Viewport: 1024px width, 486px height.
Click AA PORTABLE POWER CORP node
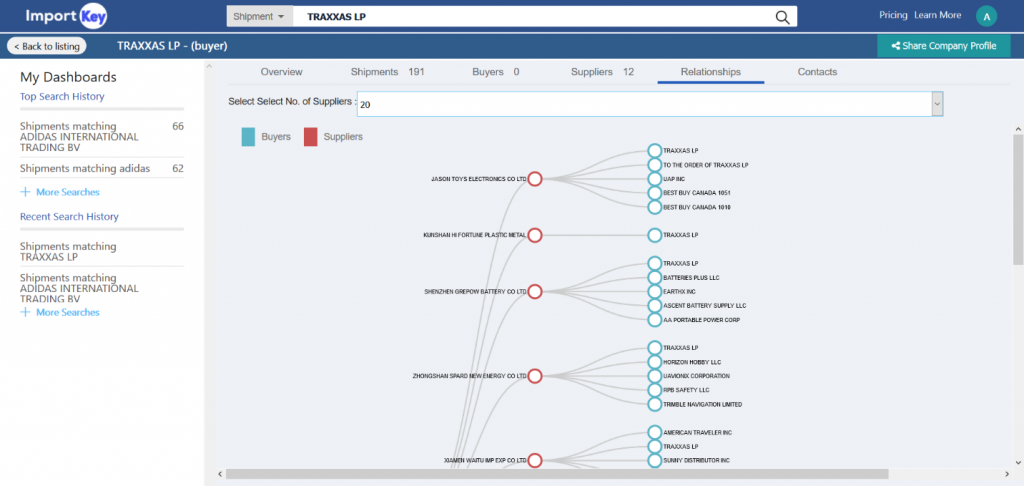[x=654, y=320]
